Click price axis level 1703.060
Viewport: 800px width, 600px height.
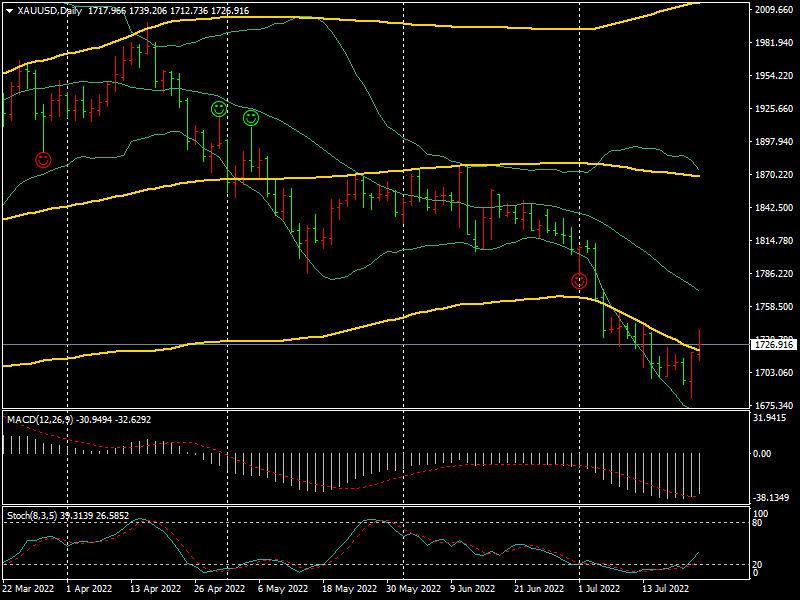tap(774, 372)
